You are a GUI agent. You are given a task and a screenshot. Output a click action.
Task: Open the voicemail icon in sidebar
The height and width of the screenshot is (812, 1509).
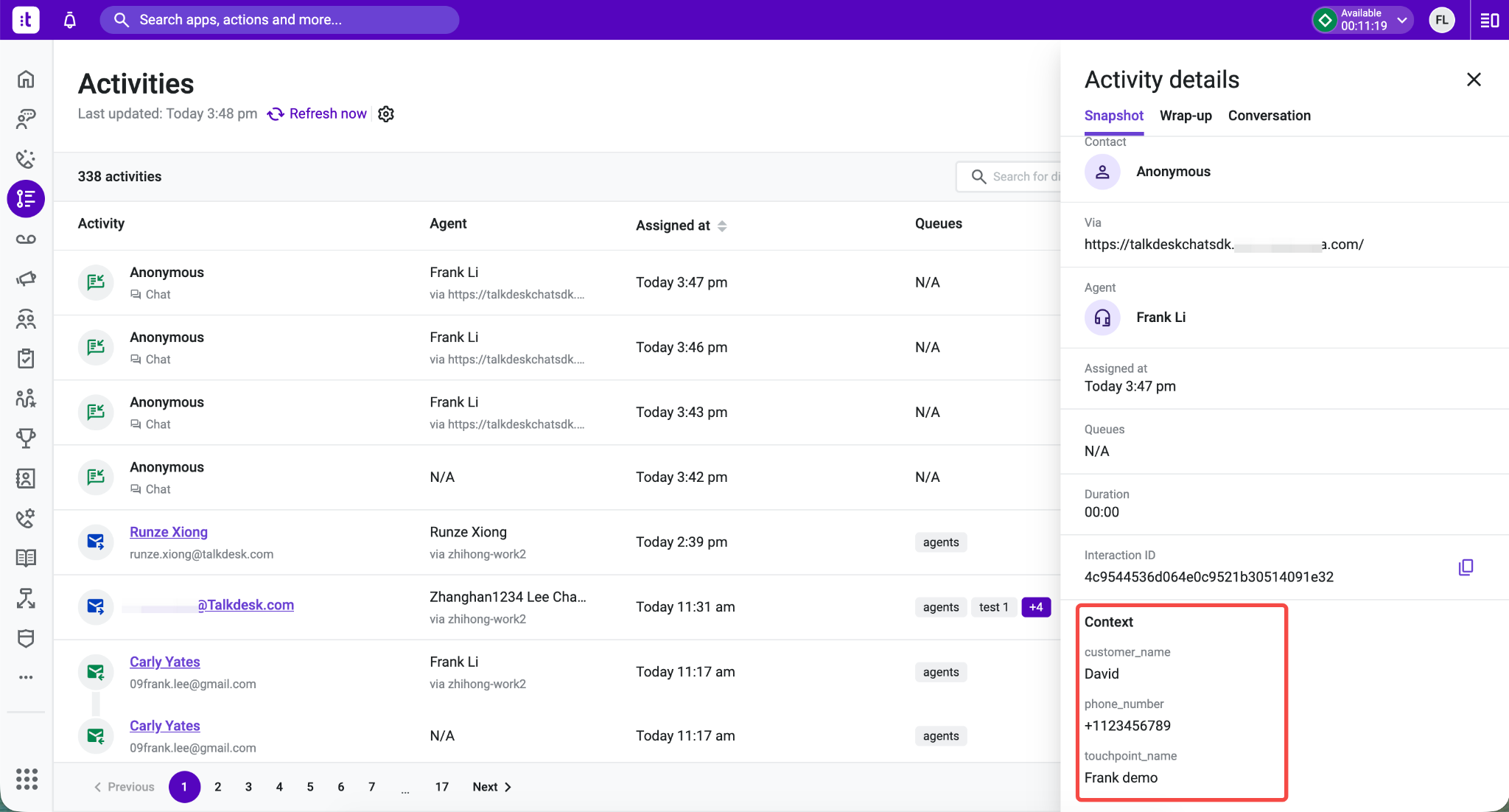click(x=26, y=239)
